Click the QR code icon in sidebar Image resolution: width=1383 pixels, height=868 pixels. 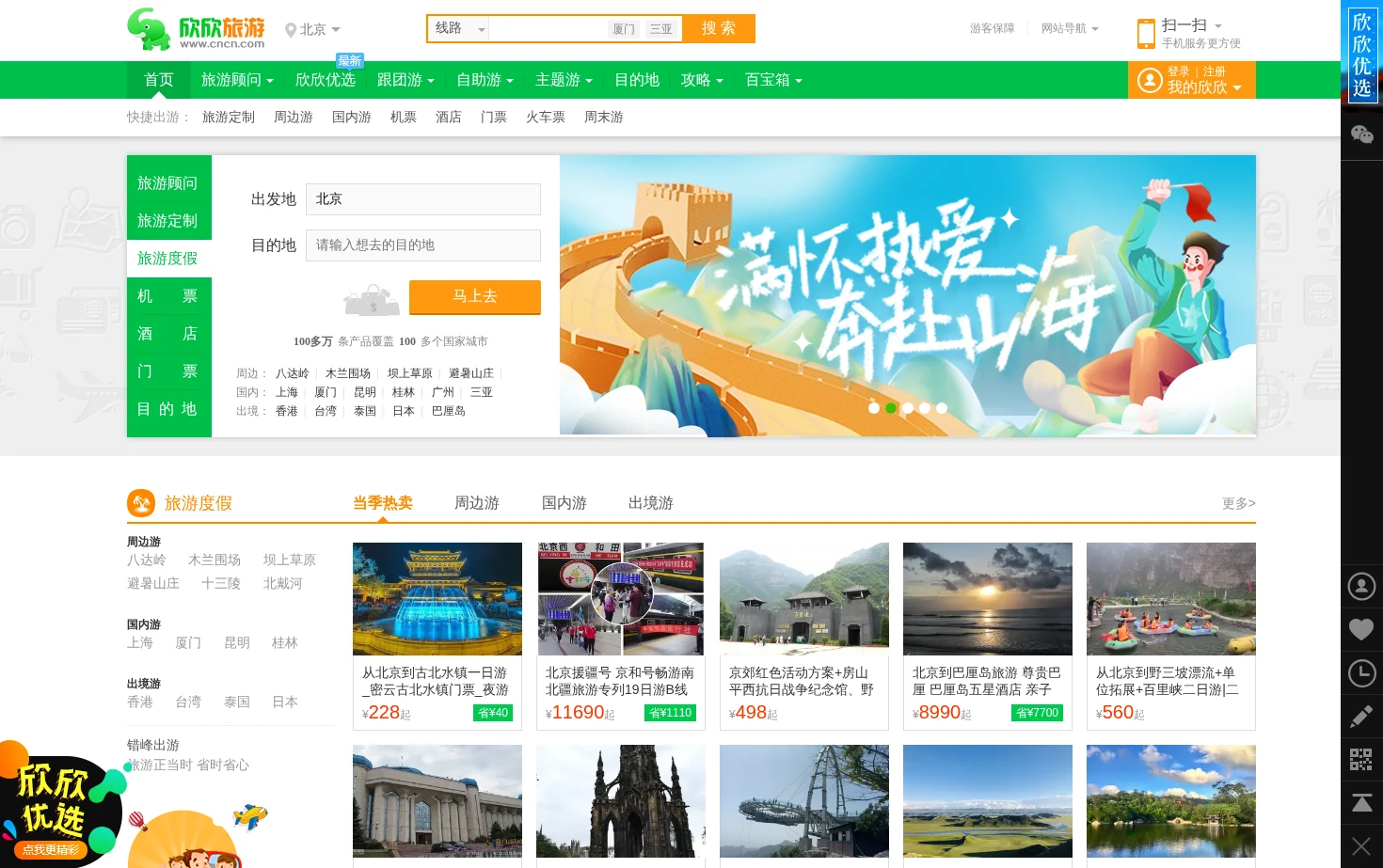point(1361,759)
